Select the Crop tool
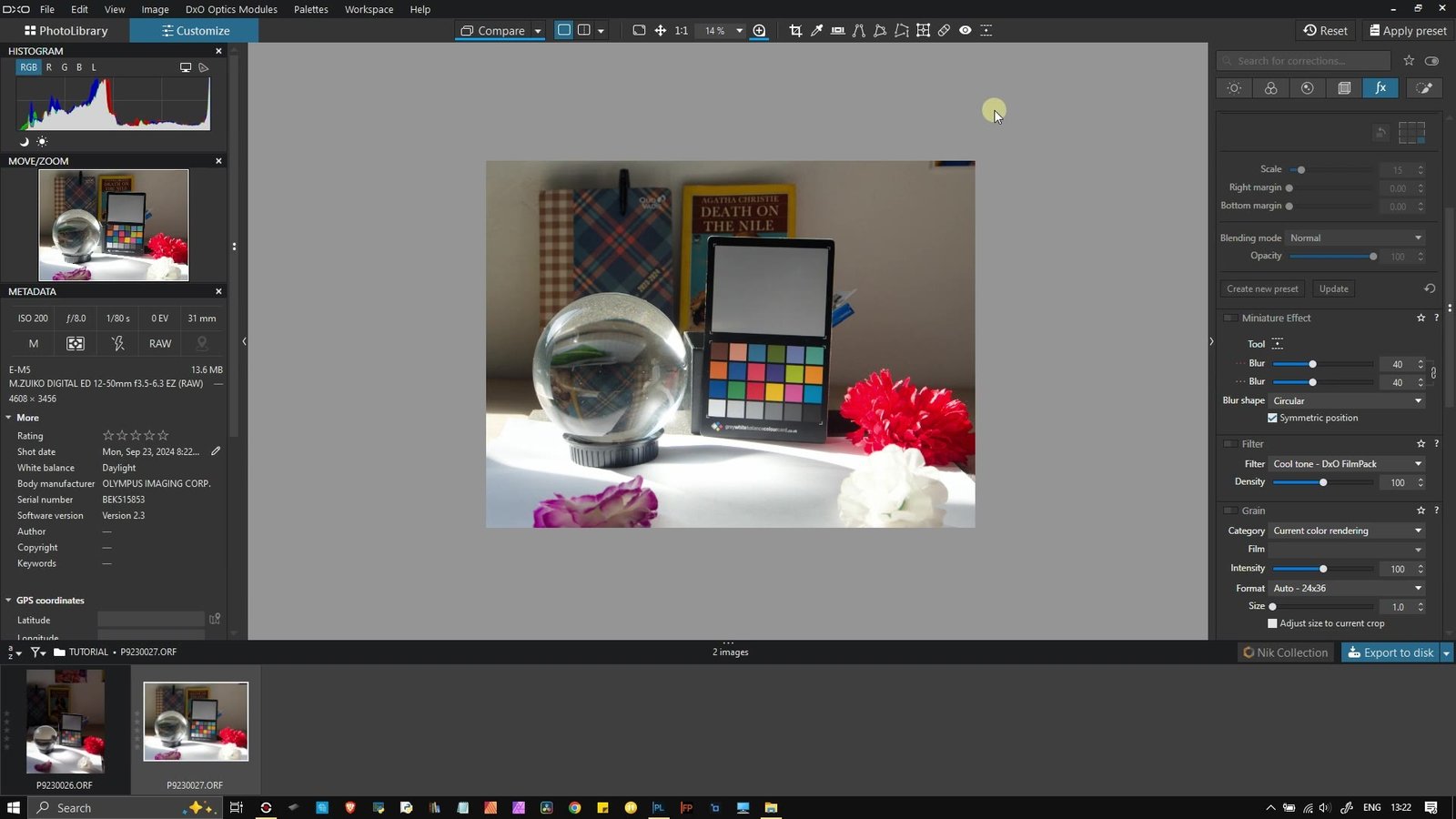1456x819 pixels. pos(795,30)
